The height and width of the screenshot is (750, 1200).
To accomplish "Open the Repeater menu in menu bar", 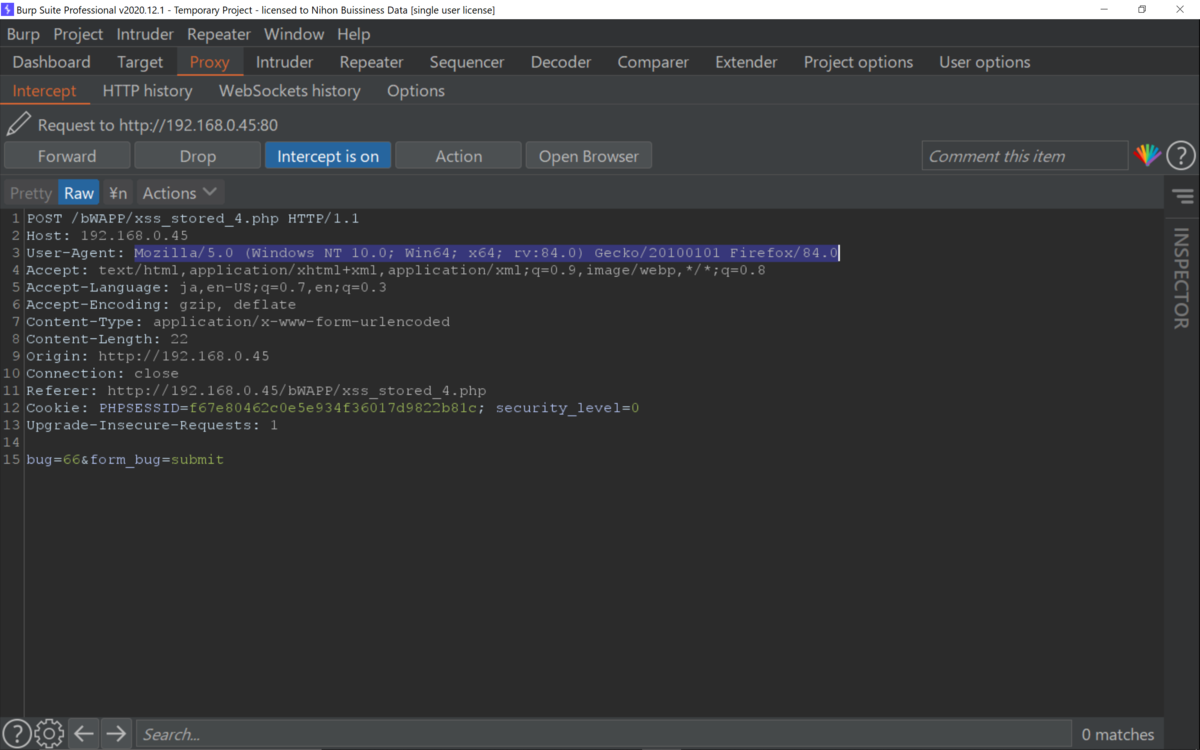I will click(x=219, y=34).
